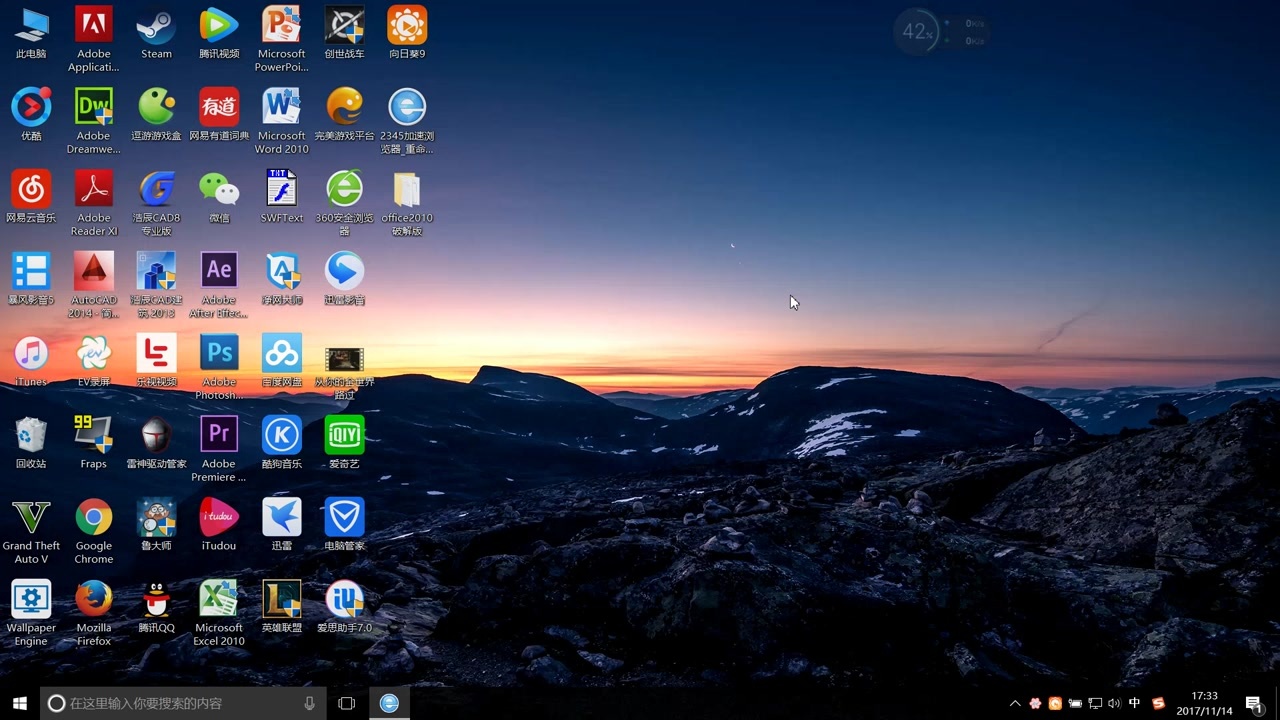Viewport: 1280px width, 720px height.
Task: Open the Action Center notifications icon
Action: [x=1253, y=703]
